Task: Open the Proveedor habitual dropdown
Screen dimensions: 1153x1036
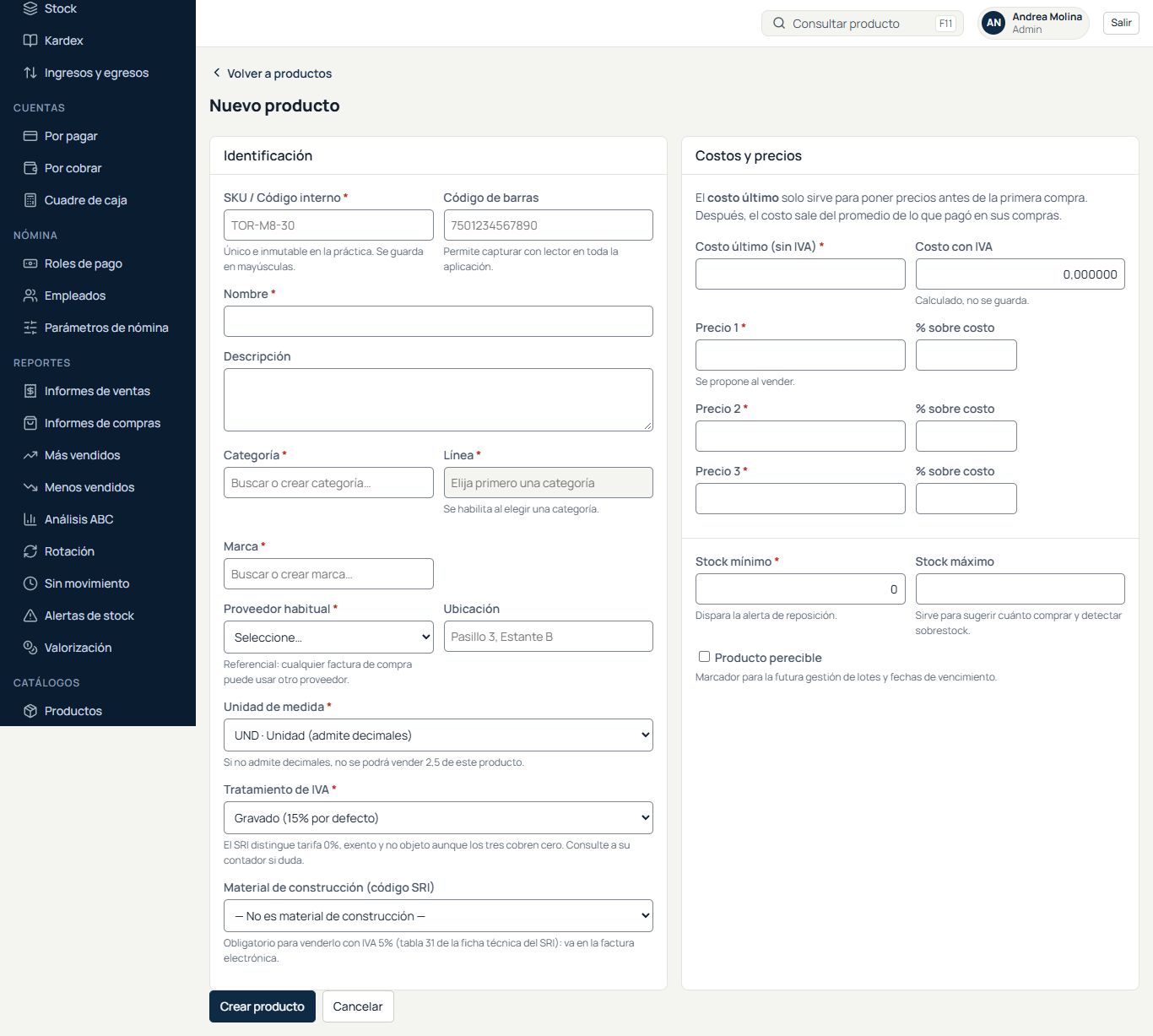Action: (328, 637)
